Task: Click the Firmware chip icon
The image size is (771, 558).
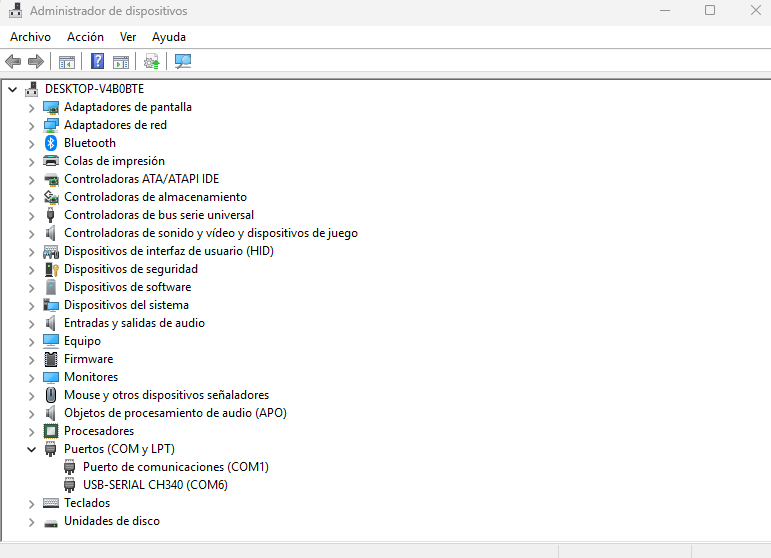Action: point(51,359)
